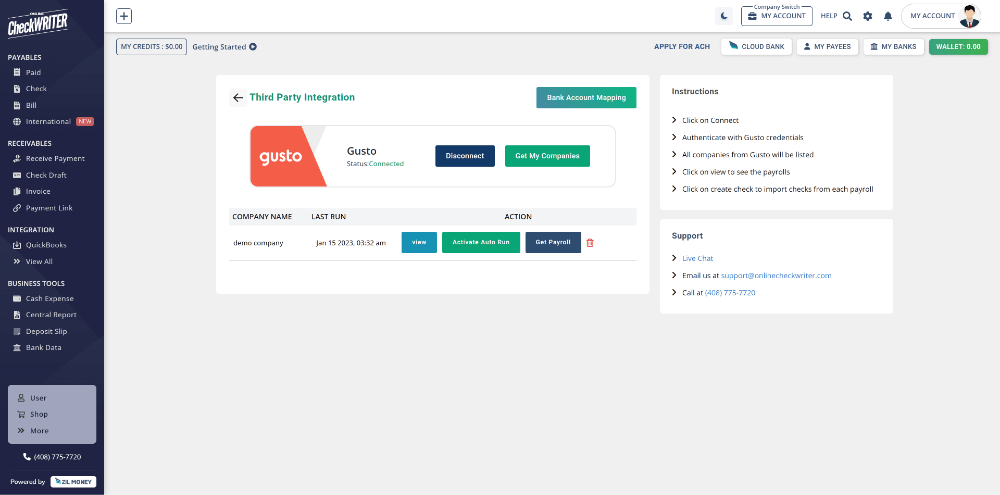Image resolution: width=1000 pixels, height=495 pixels.
Task: Click the play icon next to Getting Started
Action: [x=253, y=47]
